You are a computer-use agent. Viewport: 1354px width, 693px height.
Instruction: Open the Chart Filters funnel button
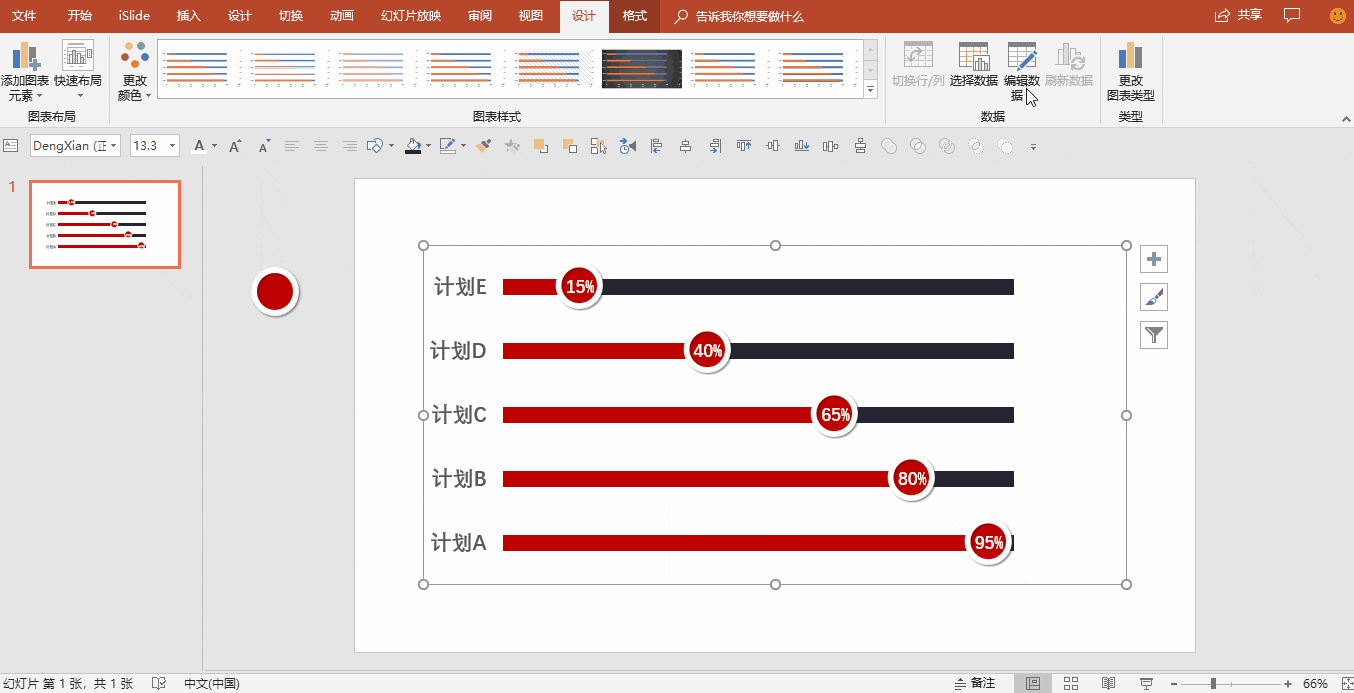tap(1154, 335)
